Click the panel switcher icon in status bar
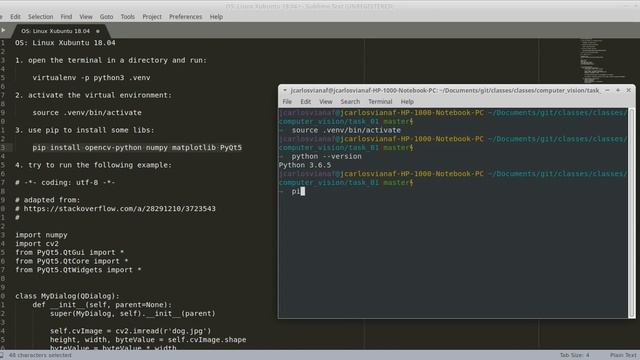640x360 pixels. tap(2, 355)
